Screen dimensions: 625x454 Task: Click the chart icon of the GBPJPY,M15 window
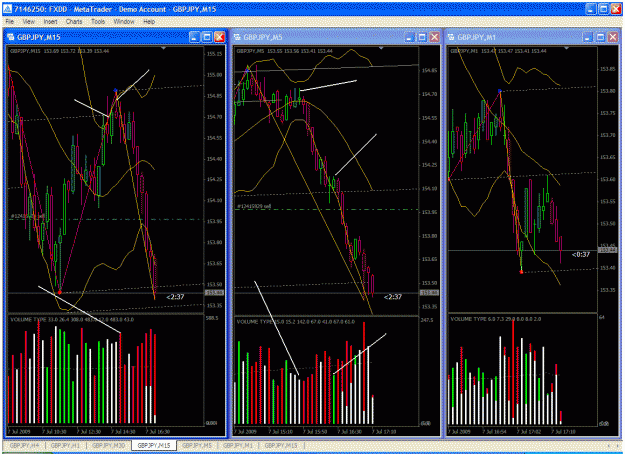tap(11, 37)
